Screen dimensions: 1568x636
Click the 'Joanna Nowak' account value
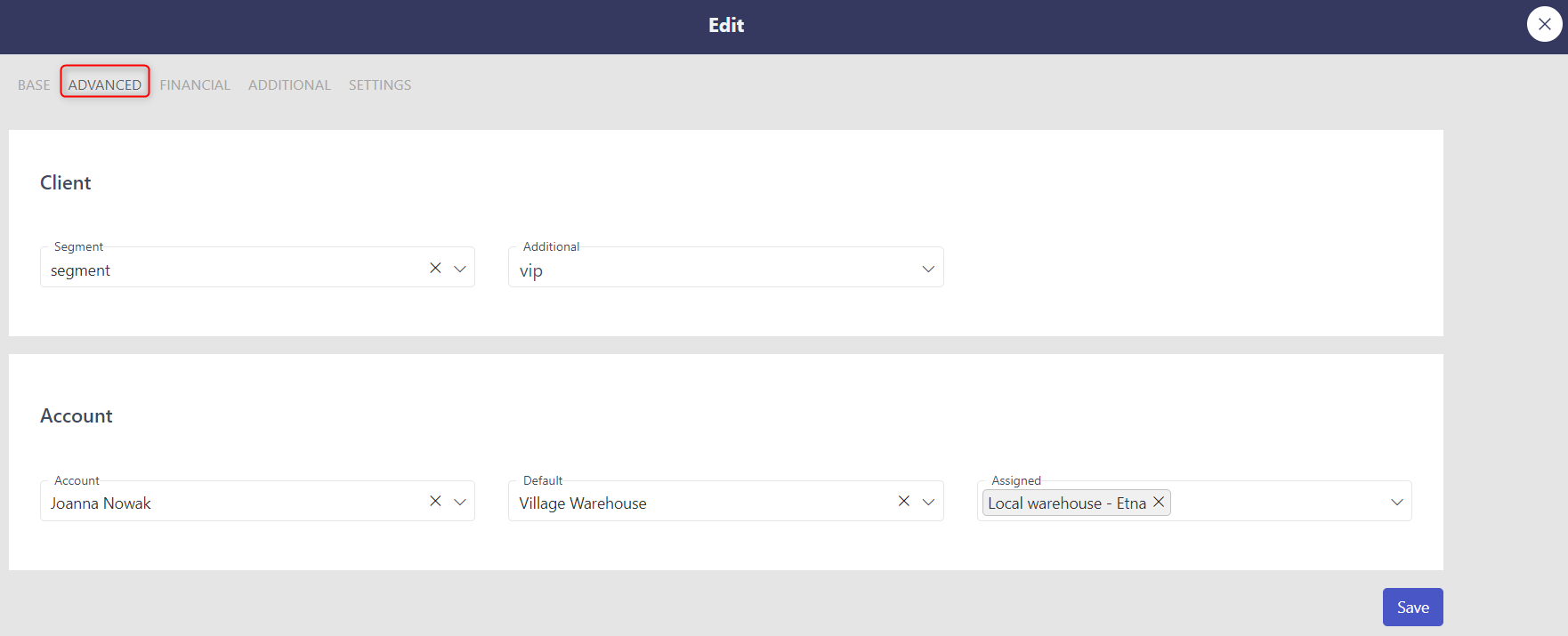(x=101, y=503)
